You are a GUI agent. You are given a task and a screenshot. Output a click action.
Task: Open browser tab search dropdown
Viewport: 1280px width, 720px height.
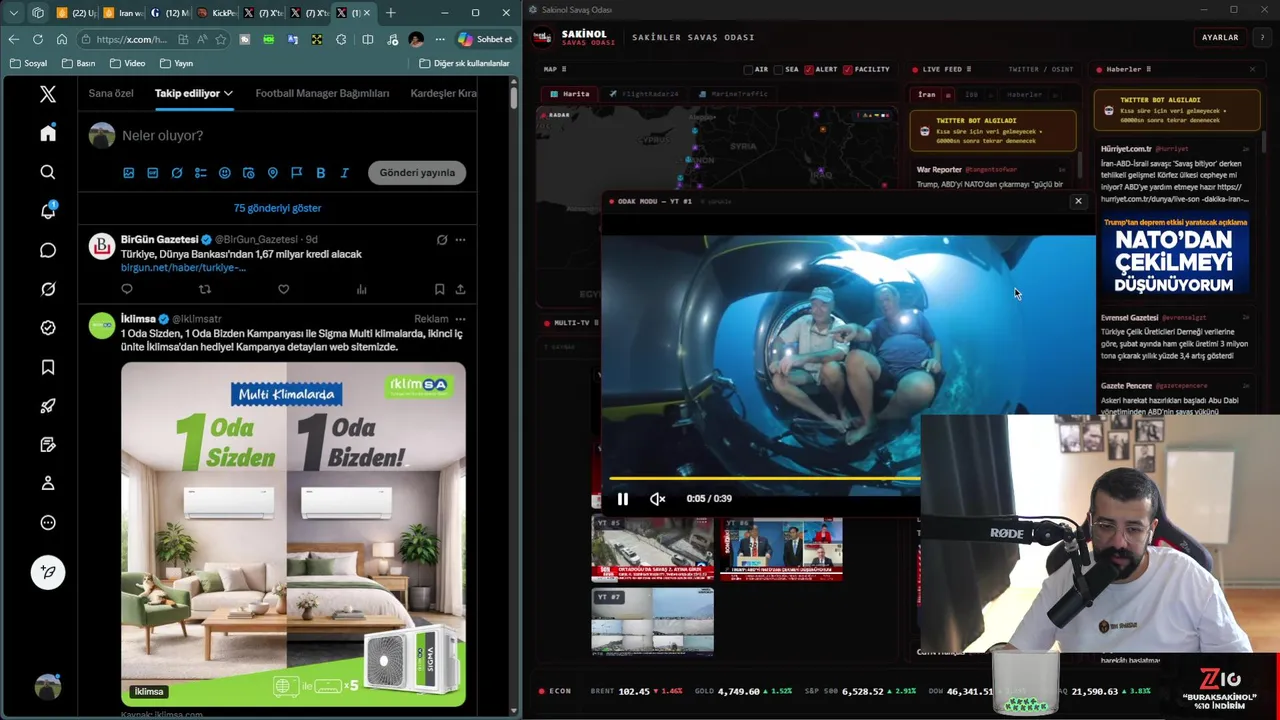pyautogui.click(x=14, y=13)
